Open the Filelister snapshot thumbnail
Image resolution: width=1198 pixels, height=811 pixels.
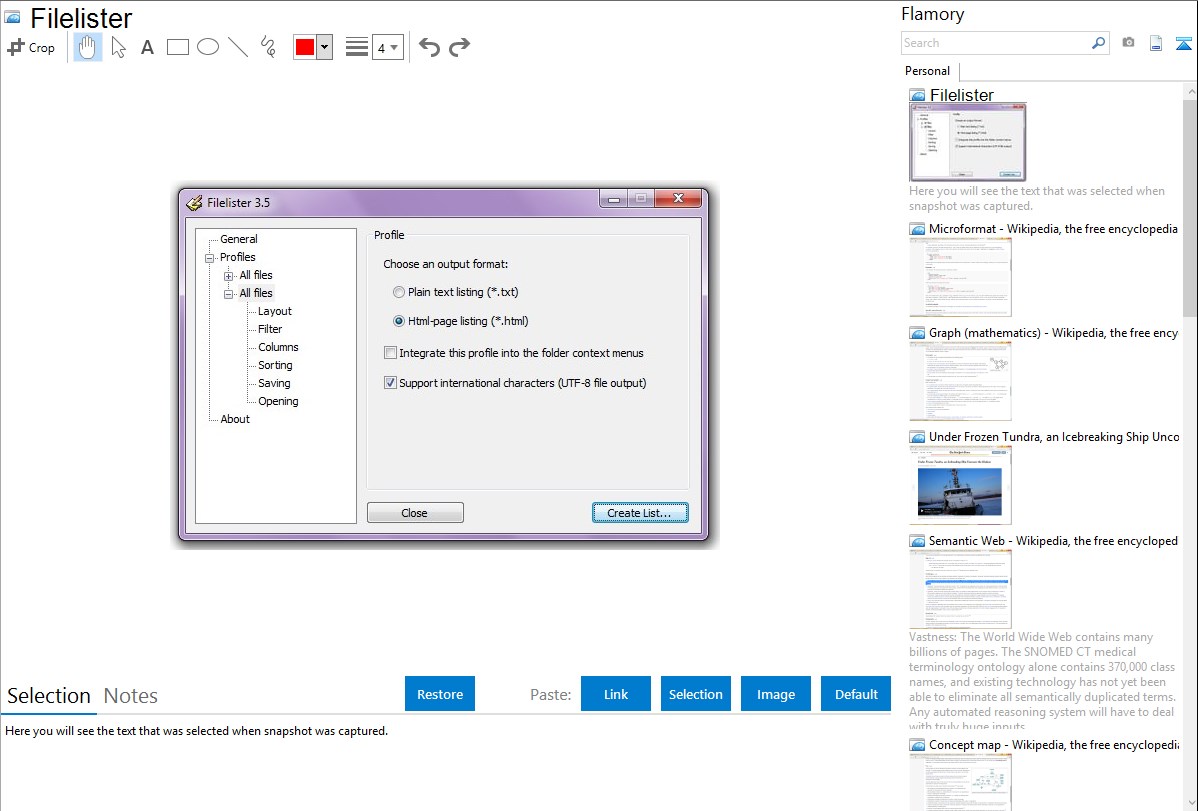967,142
